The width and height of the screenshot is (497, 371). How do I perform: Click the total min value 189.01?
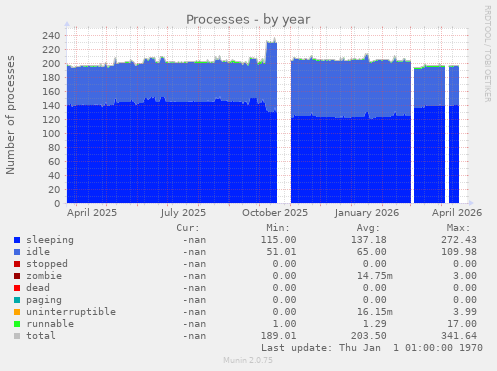278,336
